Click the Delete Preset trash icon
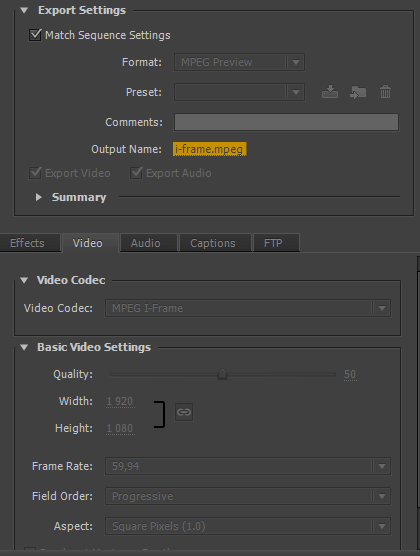The image size is (420, 556). [x=385, y=92]
